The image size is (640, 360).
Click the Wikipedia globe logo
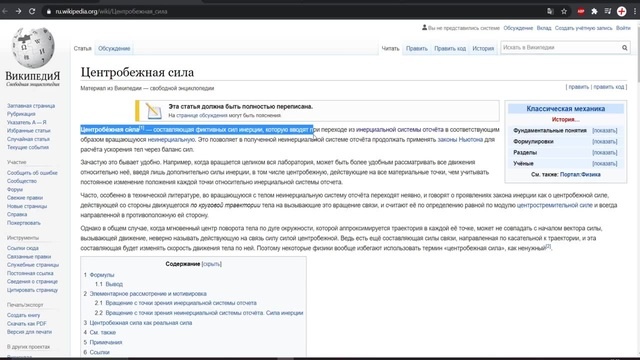(x=33, y=47)
